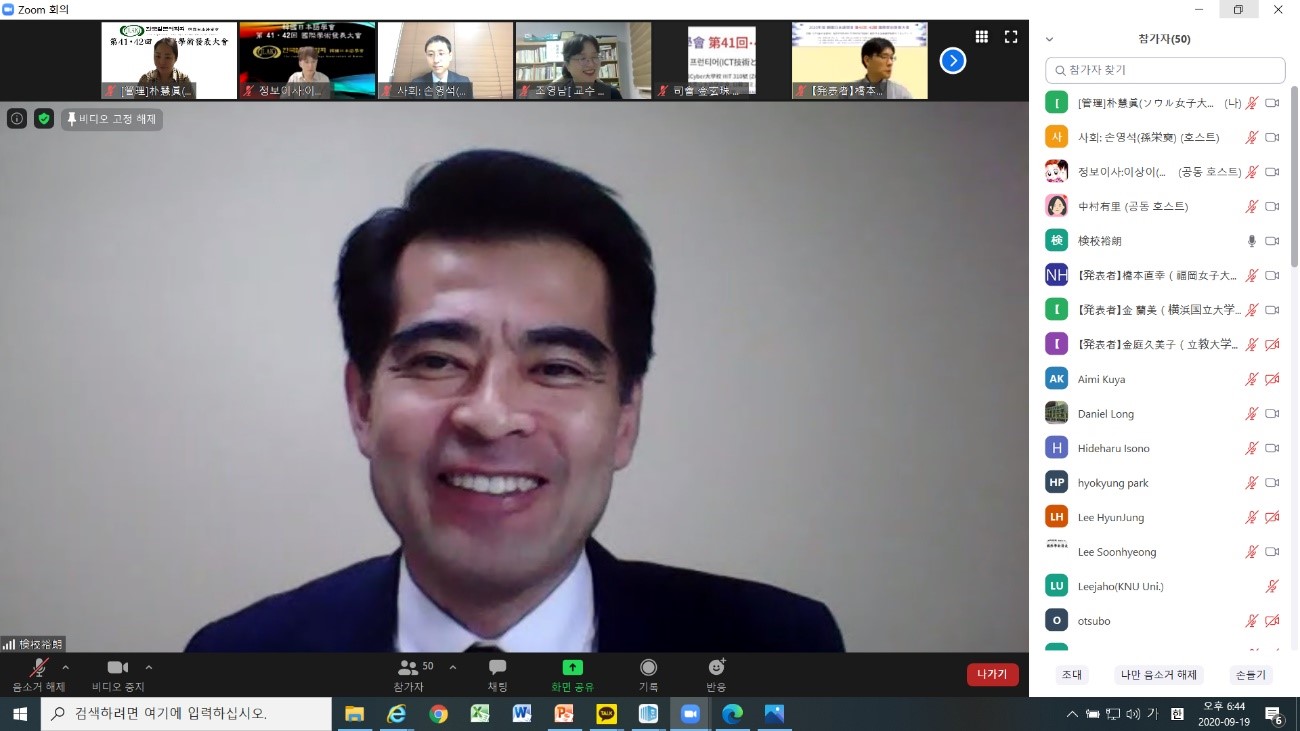This screenshot has width=1300, height=731.
Task: Unmute microphone with 음소거 해제
Action: 39,673
